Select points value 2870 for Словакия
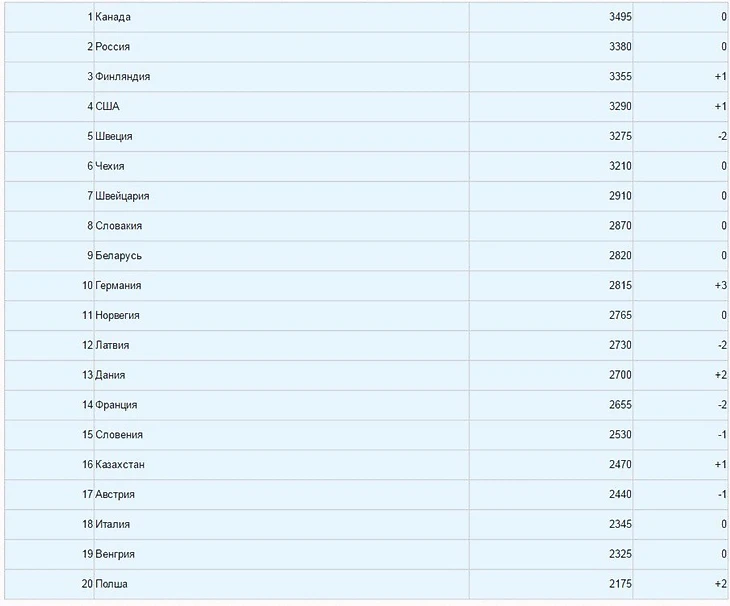The height and width of the screenshot is (606, 730). pyautogui.click(x=620, y=226)
